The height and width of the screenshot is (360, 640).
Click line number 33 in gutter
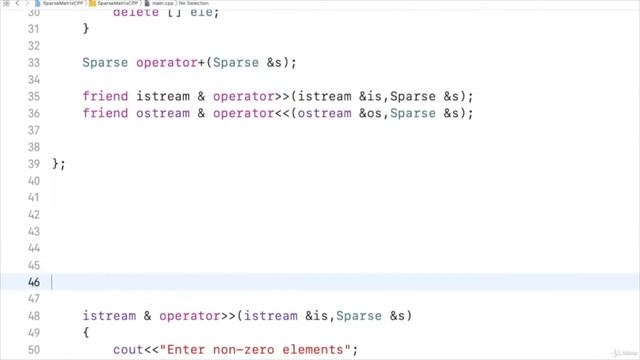click(34, 63)
